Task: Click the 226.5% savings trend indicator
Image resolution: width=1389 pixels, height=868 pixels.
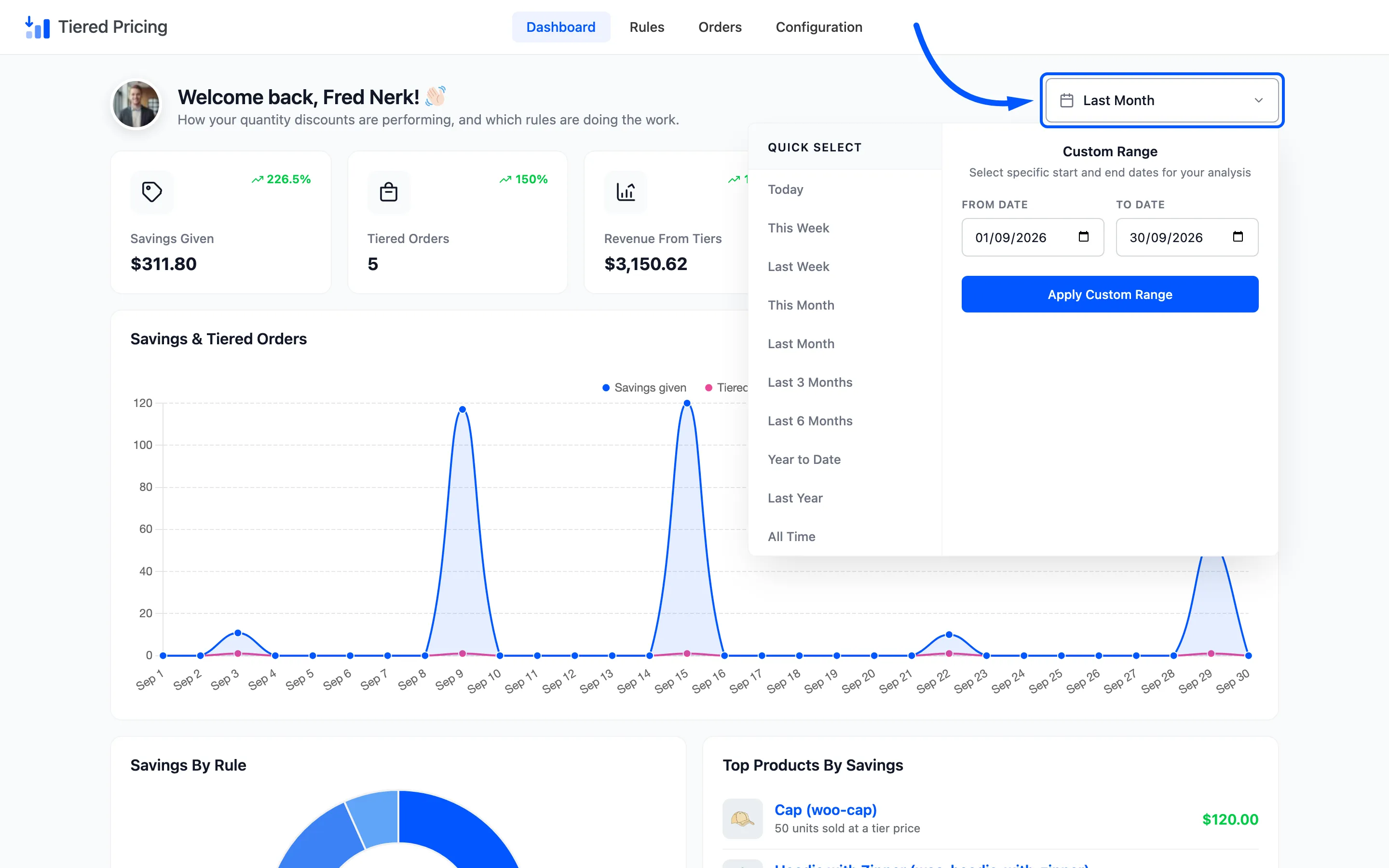Action: tap(281, 179)
